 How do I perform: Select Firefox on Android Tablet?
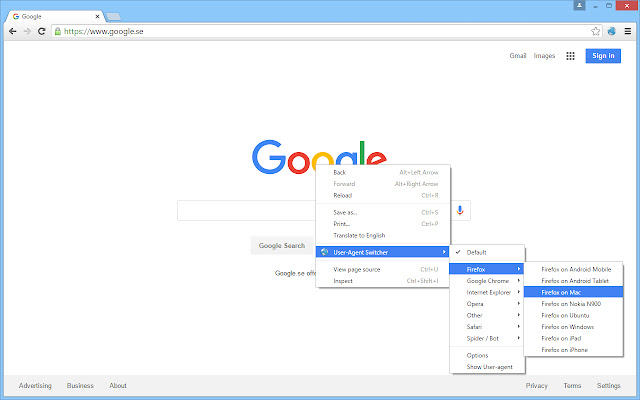click(x=573, y=281)
